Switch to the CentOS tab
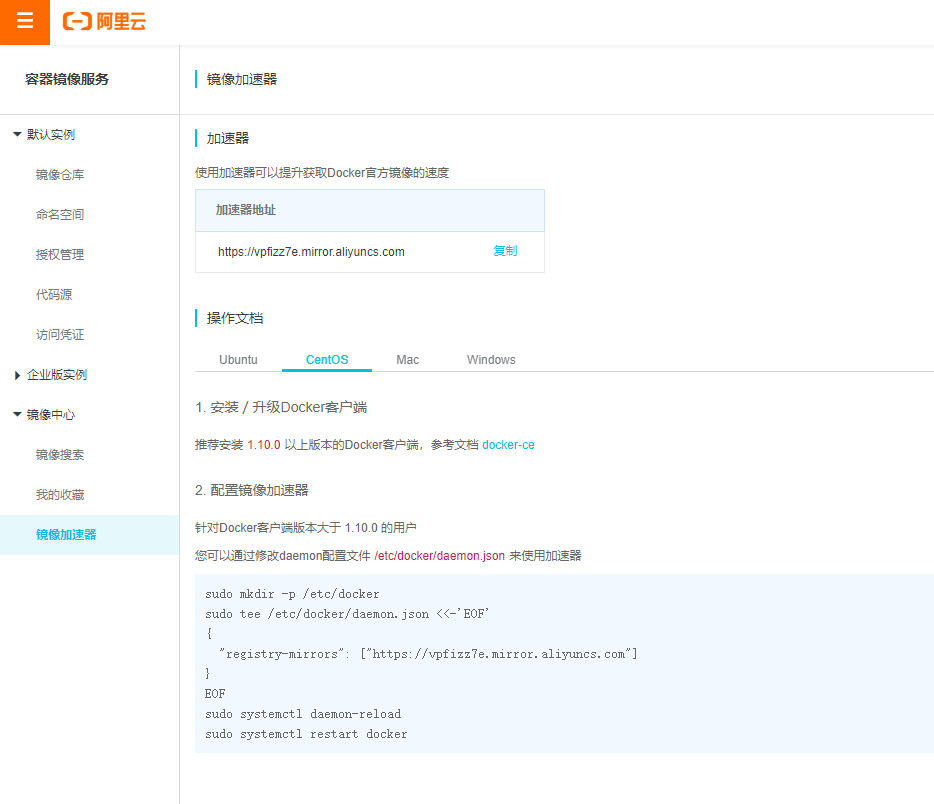 coord(327,360)
